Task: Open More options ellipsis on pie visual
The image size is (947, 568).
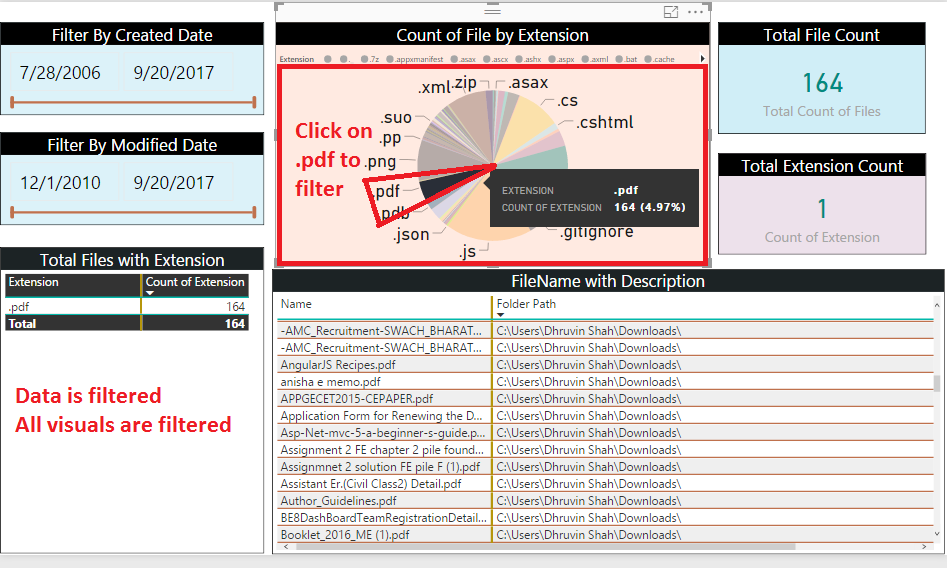Action: (x=695, y=12)
